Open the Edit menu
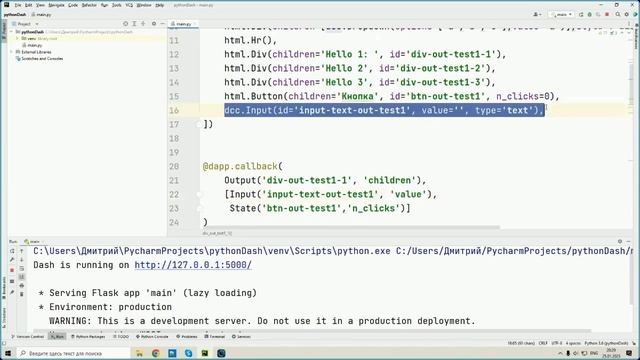640x360 pixels. tap(28, 5)
